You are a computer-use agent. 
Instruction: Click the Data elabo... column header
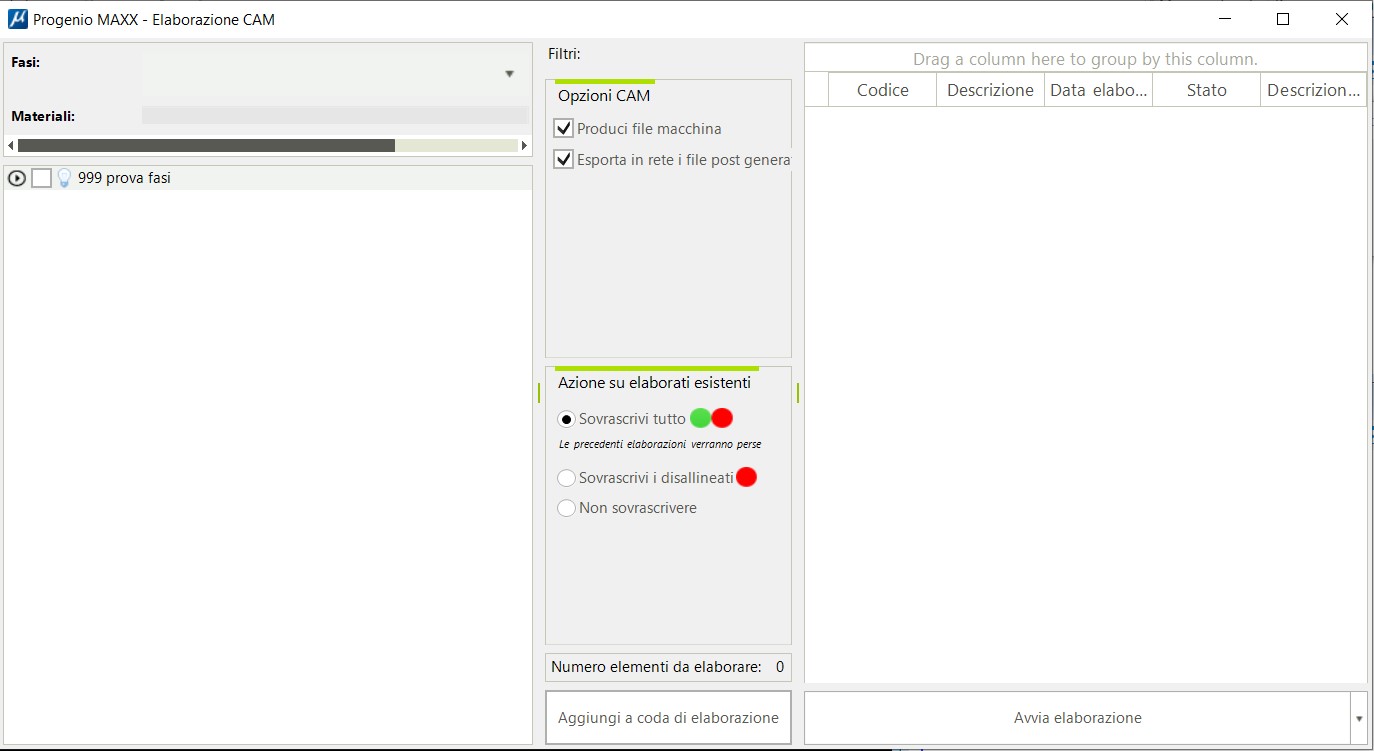click(1099, 90)
